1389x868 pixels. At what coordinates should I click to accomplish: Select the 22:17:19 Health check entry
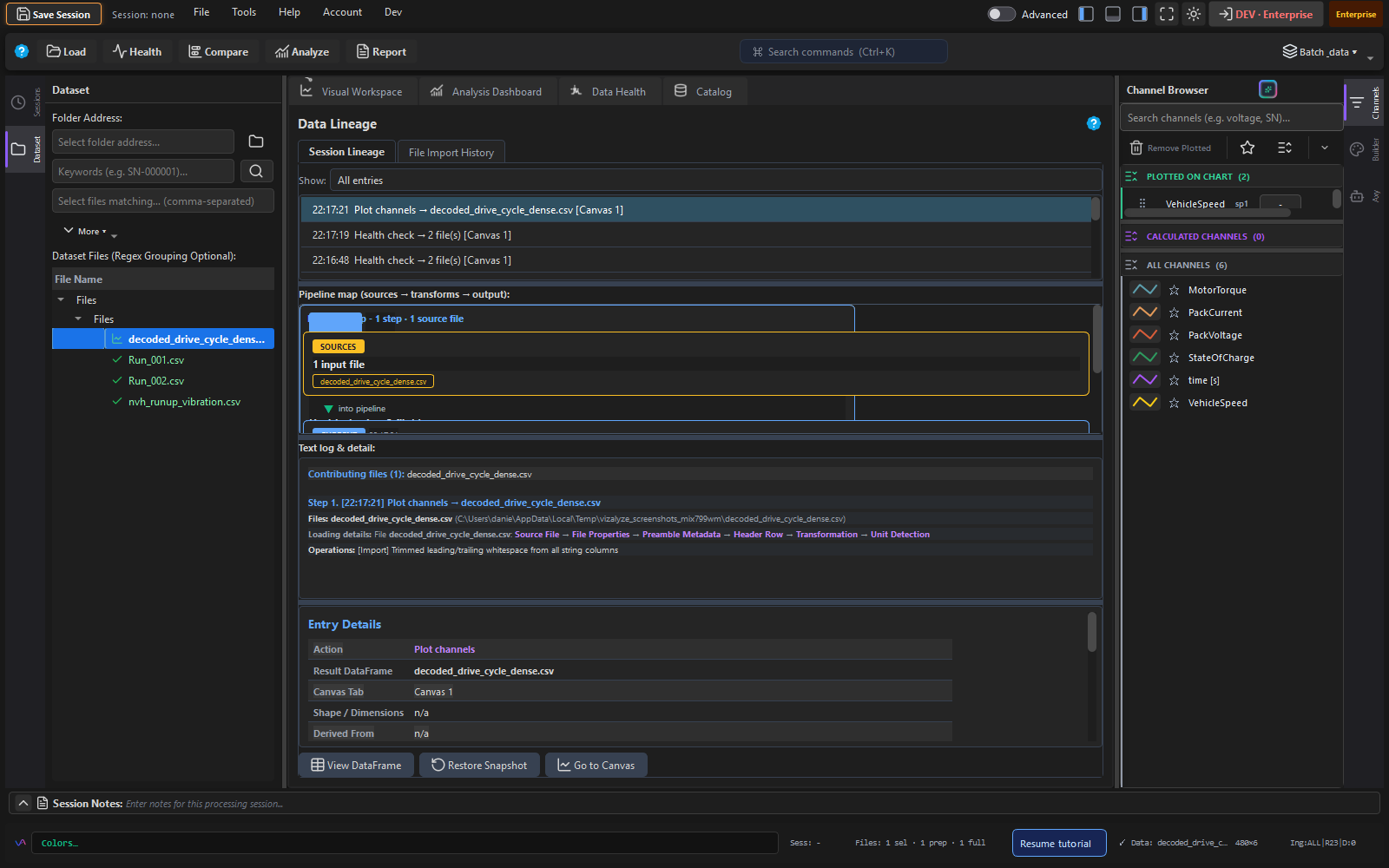[695, 234]
